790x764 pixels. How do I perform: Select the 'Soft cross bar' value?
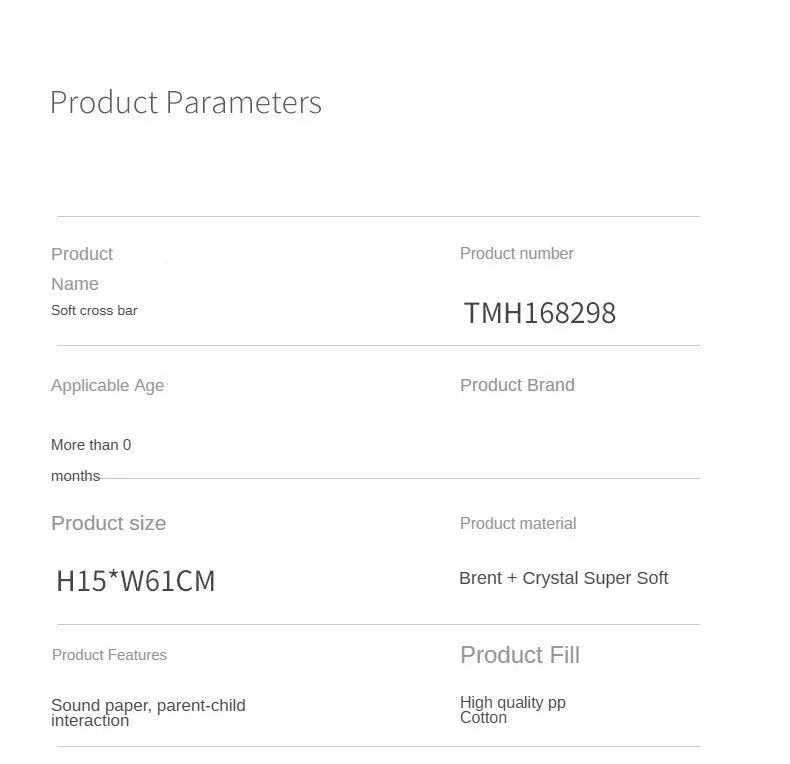coord(94,310)
